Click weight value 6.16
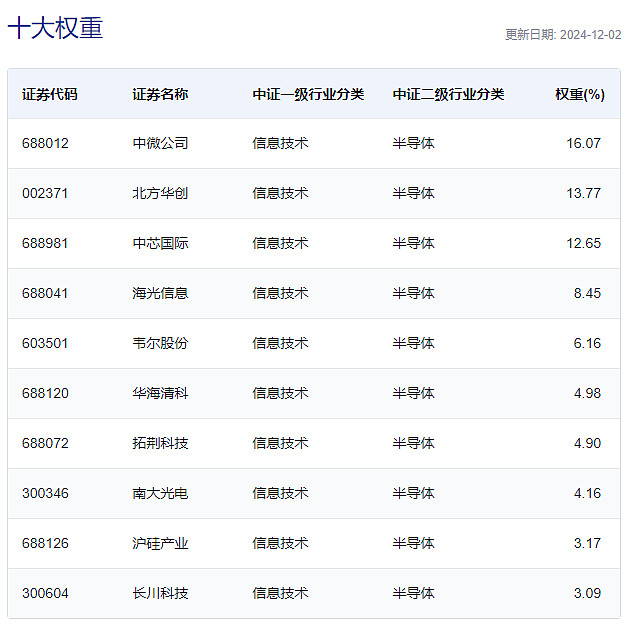 pyautogui.click(x=587, y=343)
